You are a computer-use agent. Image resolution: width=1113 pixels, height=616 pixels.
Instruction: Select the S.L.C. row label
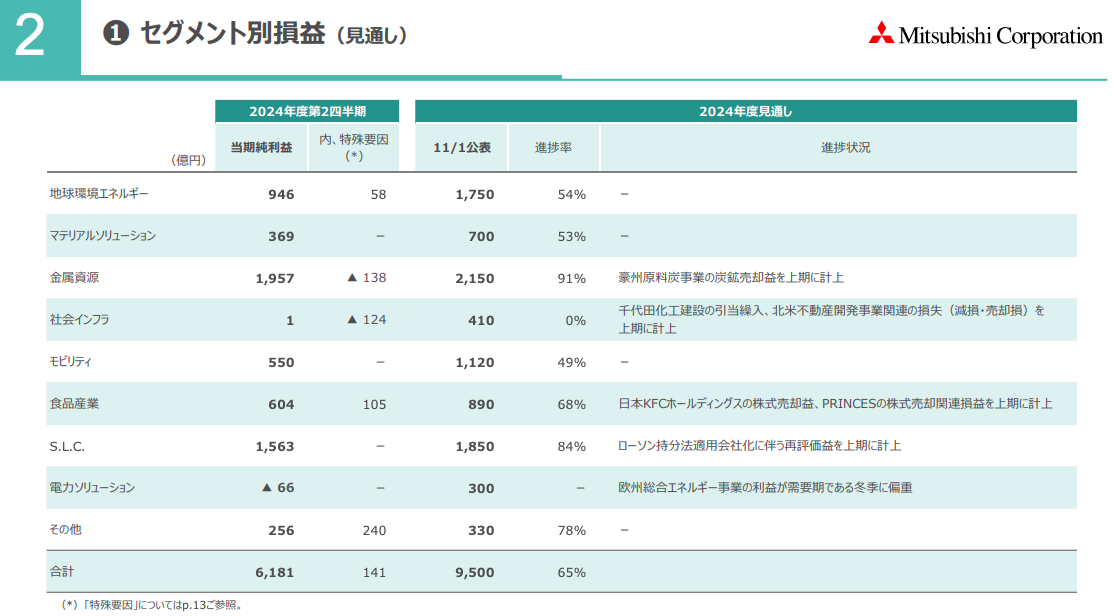pyautogui.click(x=67, y=446)
